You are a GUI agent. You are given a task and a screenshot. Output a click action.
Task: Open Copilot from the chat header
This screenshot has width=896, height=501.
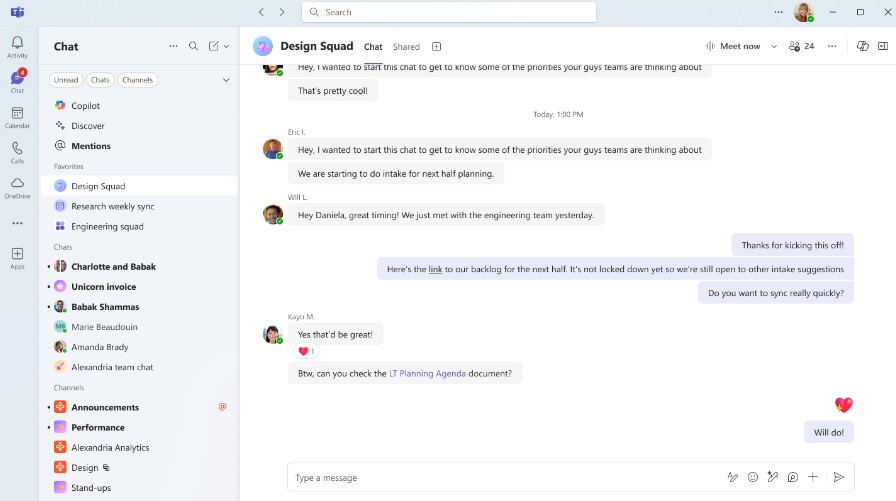pos(863,46)
